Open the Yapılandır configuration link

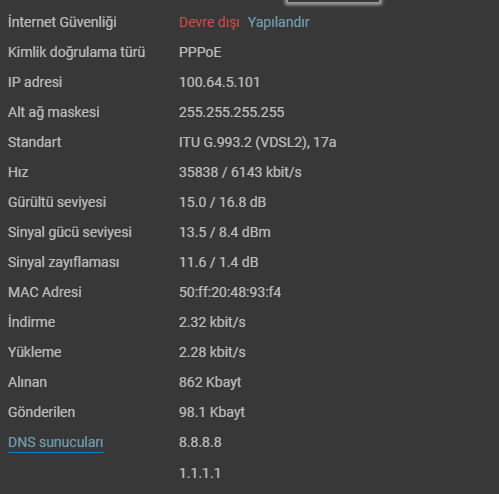[x=278, y=22]
